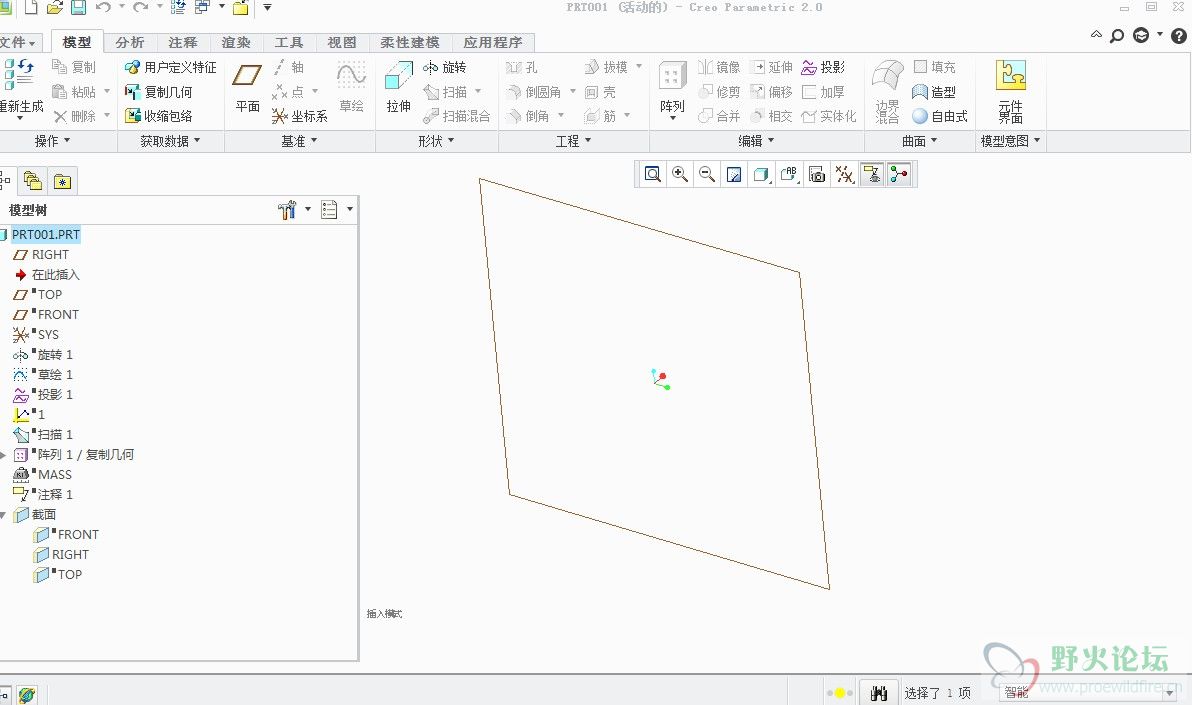Click the view manager camera icon
This screenshot has width=1192, height=705.
pyautogui.click(x=817, y=174)
